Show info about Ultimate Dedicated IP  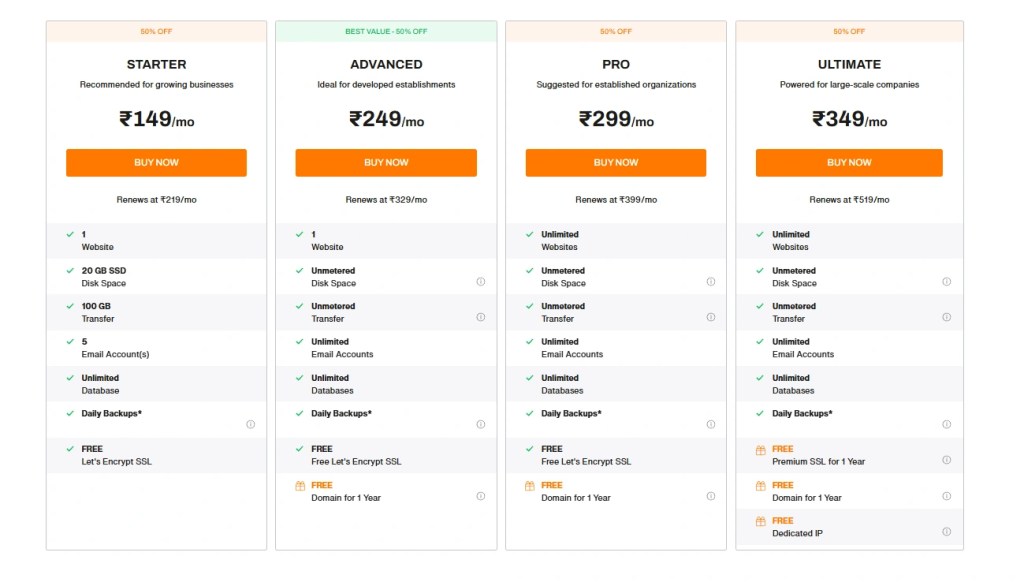coord(946,532)
